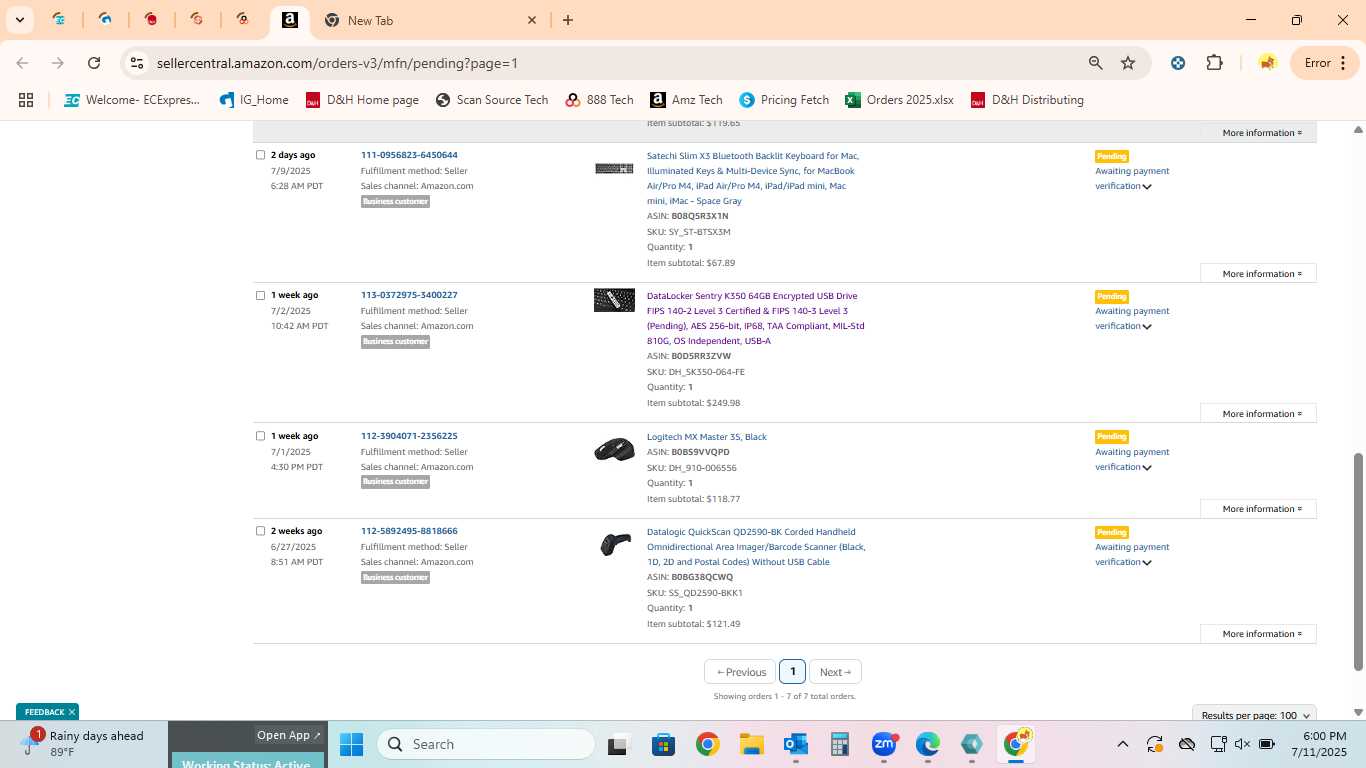Select page 1 in pagination
Screen dimensions: 1366x768
[x=792, y=672]
